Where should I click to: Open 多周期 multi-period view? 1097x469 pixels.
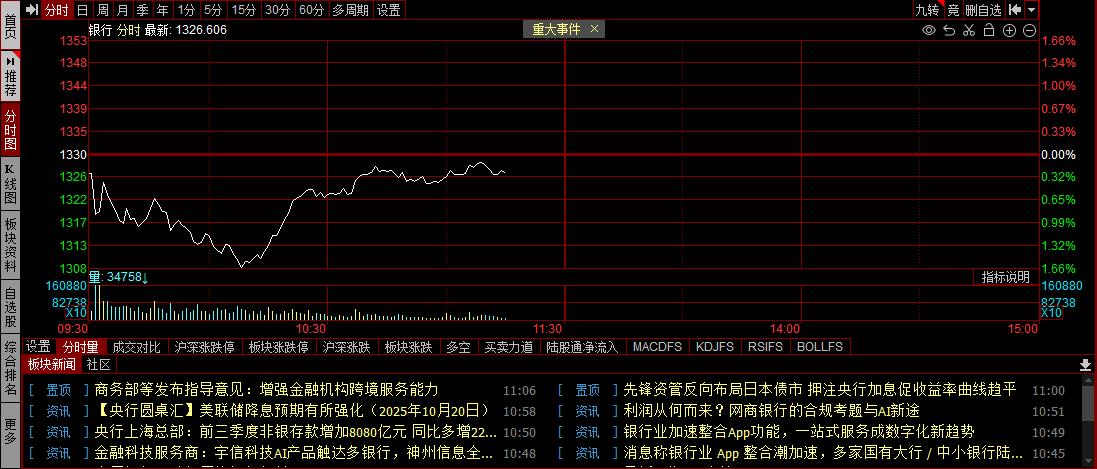tap(351, 10)
